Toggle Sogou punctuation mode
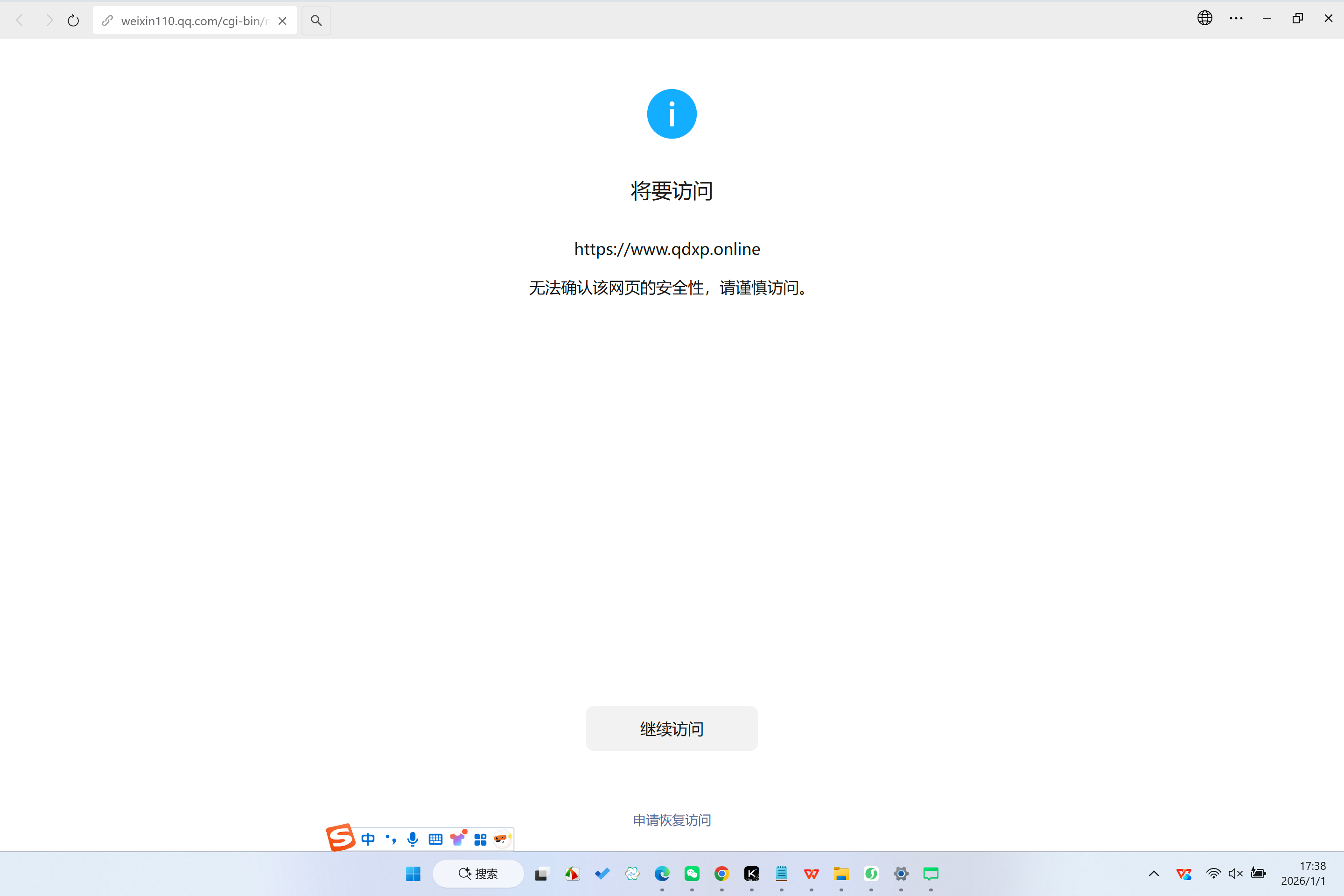The image size is (1344, 896). point(391,839)
